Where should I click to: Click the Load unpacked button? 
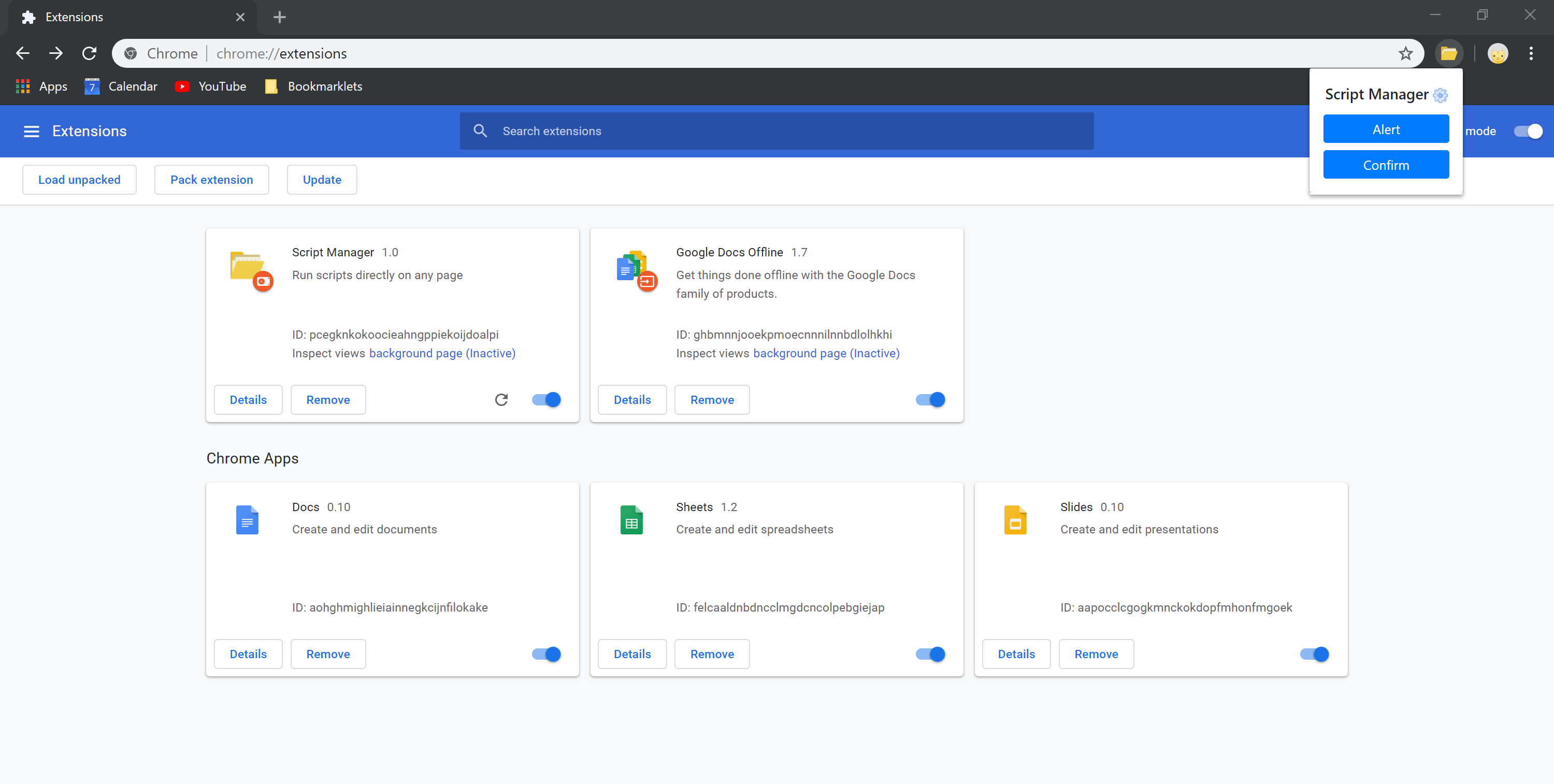pyautogui.click(x=79, y=180)
